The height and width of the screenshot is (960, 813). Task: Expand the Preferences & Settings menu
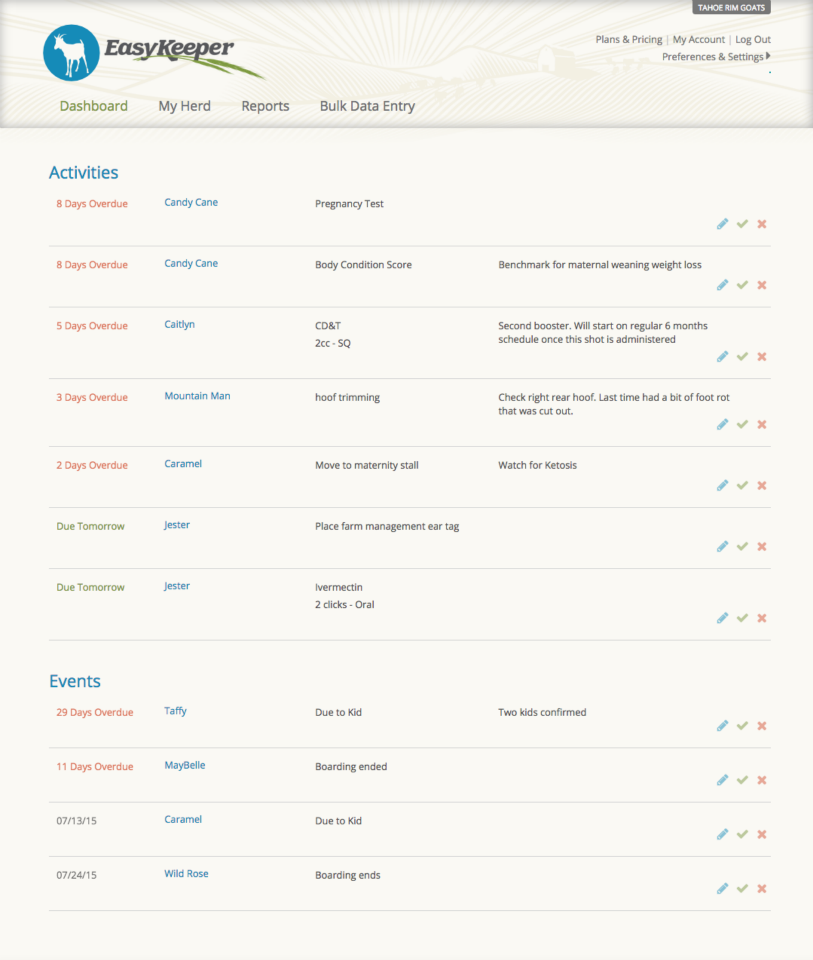pos(715,57)
